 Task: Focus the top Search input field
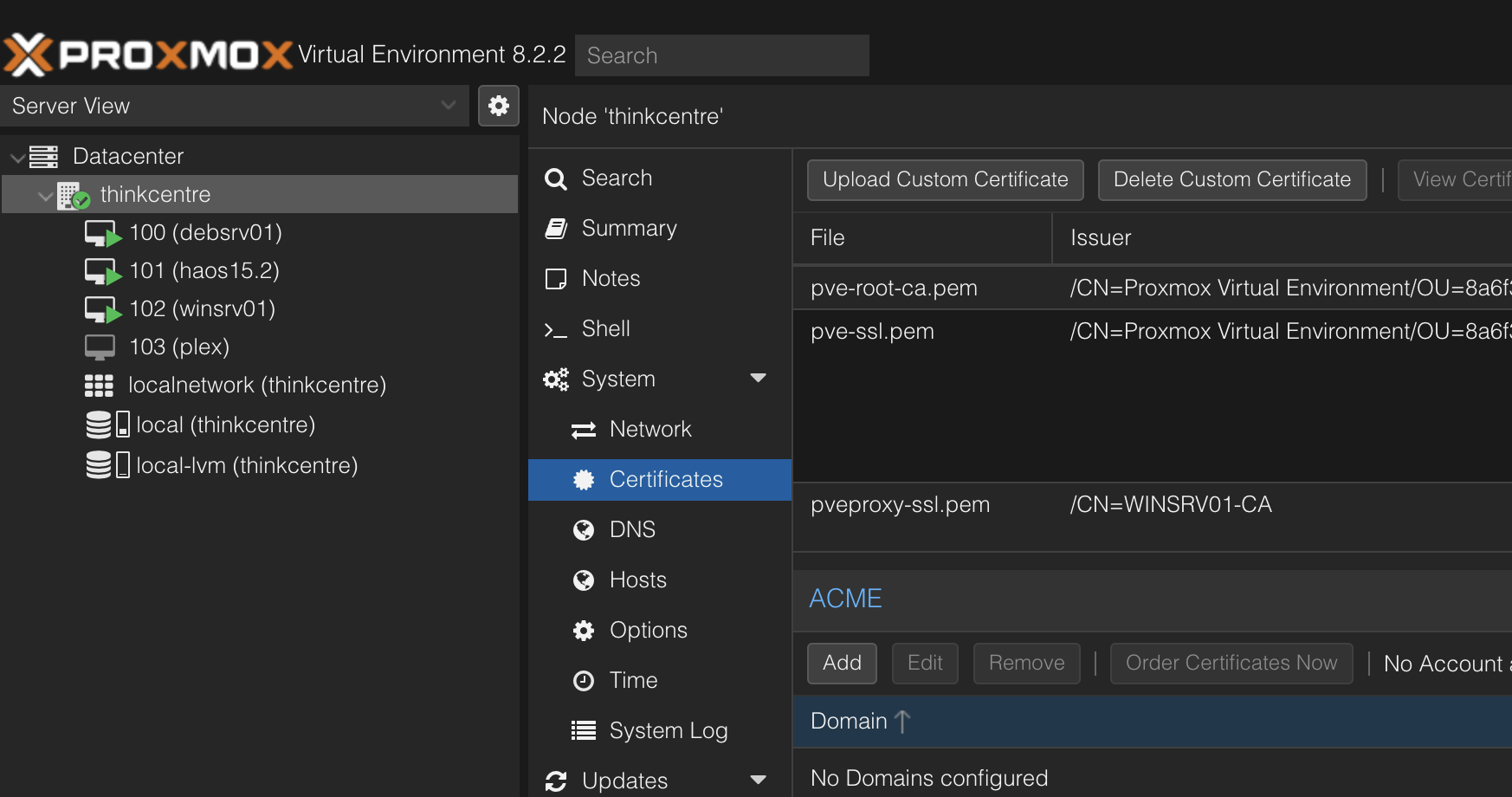pyautogui.click(x=722, y=55)
